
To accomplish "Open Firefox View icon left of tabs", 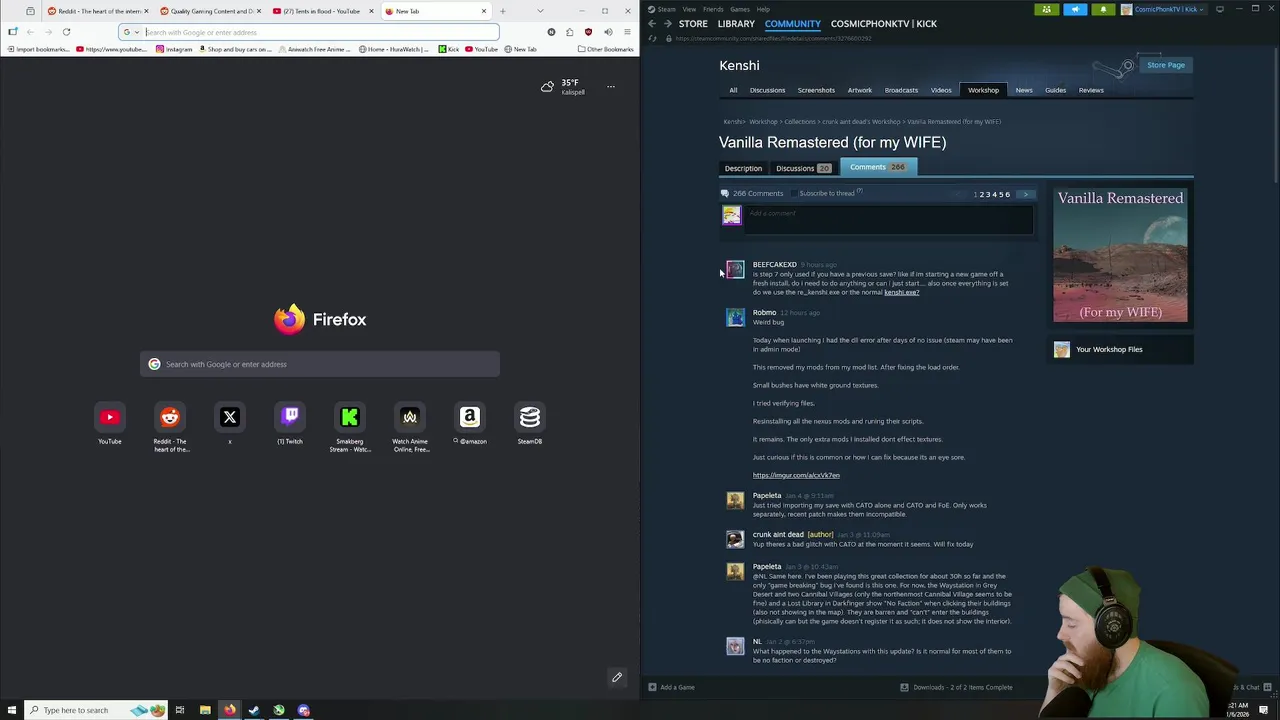I will coord(30,11).
